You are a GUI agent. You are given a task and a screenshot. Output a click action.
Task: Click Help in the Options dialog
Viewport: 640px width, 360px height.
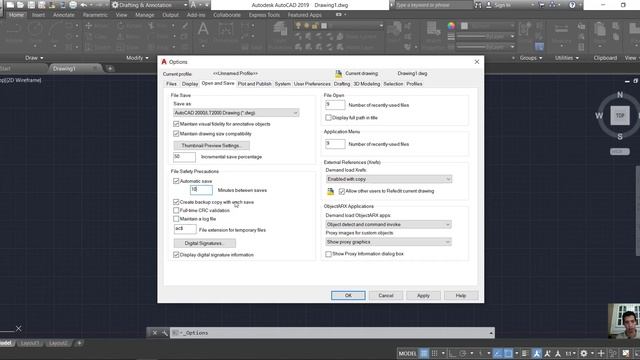pos(461,296)
